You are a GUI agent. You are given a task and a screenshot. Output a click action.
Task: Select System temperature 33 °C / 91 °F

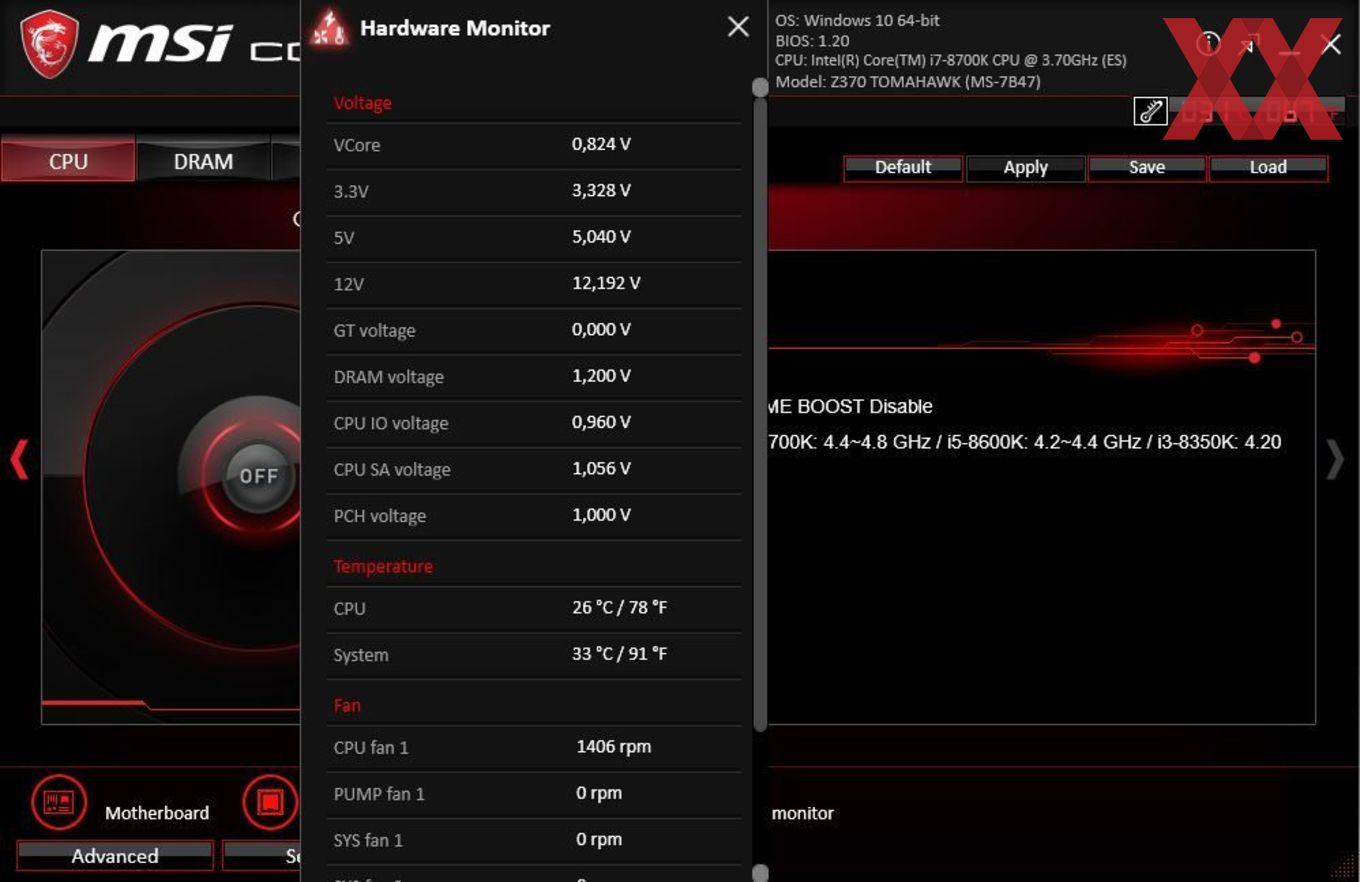coord(620,654)
